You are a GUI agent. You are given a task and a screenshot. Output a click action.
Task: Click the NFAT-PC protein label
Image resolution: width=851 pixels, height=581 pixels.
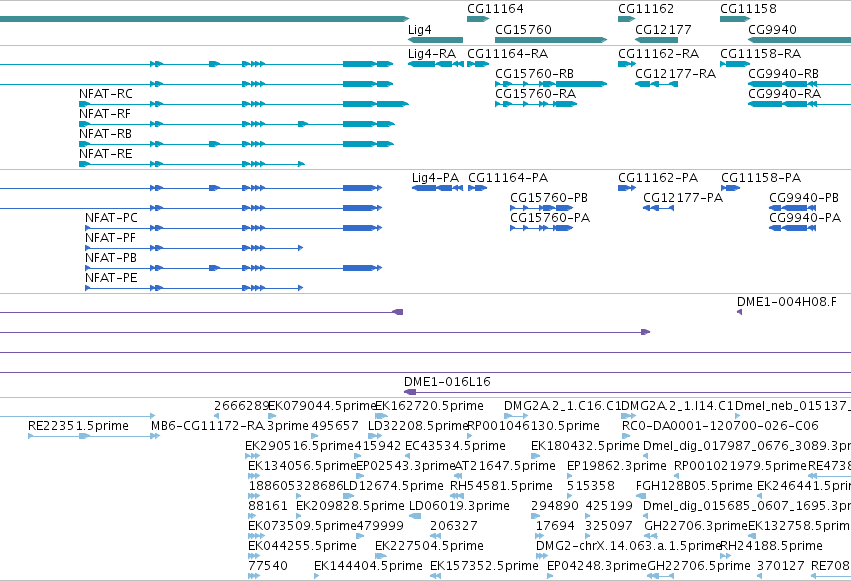pyautogui.click(x=111, y=218)
